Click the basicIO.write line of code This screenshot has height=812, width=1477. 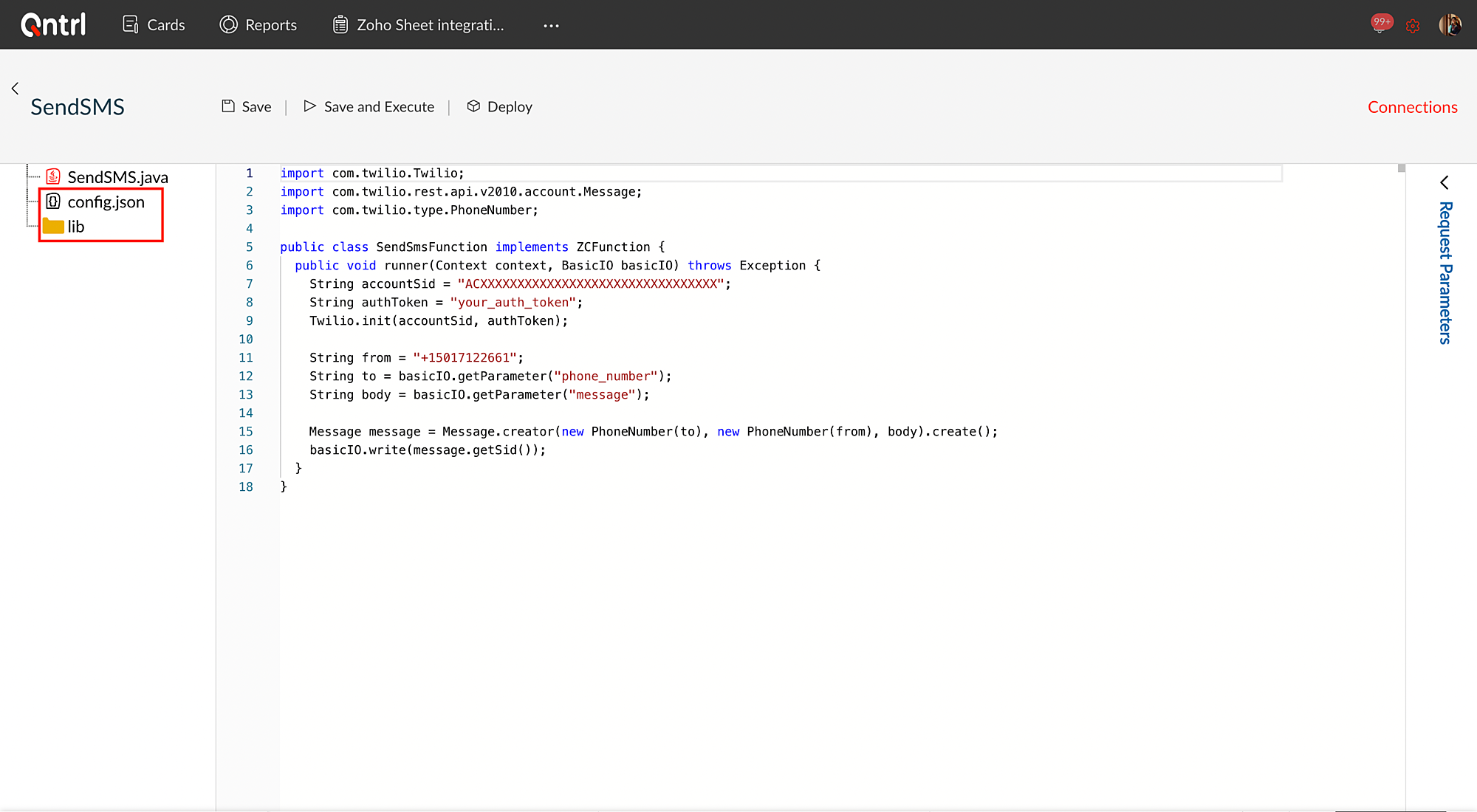click(x=428, y=450)
